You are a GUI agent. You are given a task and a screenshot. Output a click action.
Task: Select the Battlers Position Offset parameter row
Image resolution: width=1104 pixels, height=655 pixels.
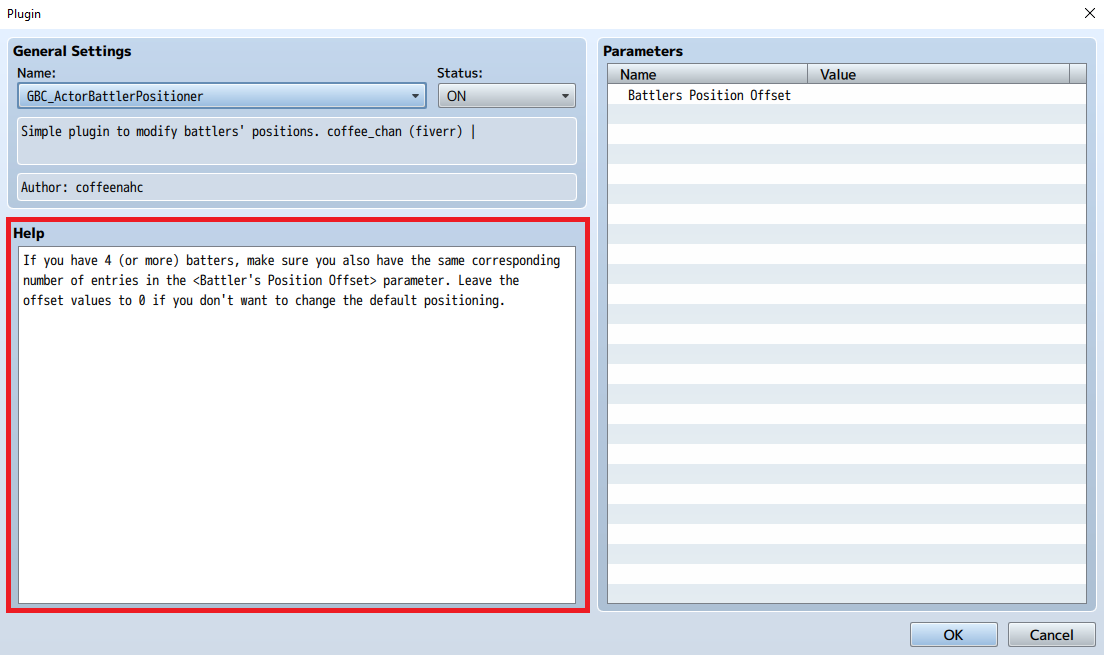(x=846, y=95)
